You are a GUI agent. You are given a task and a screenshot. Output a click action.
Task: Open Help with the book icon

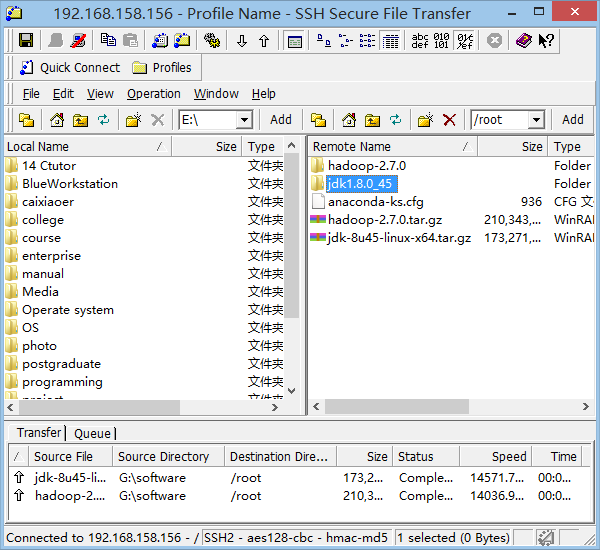(524, 41)
